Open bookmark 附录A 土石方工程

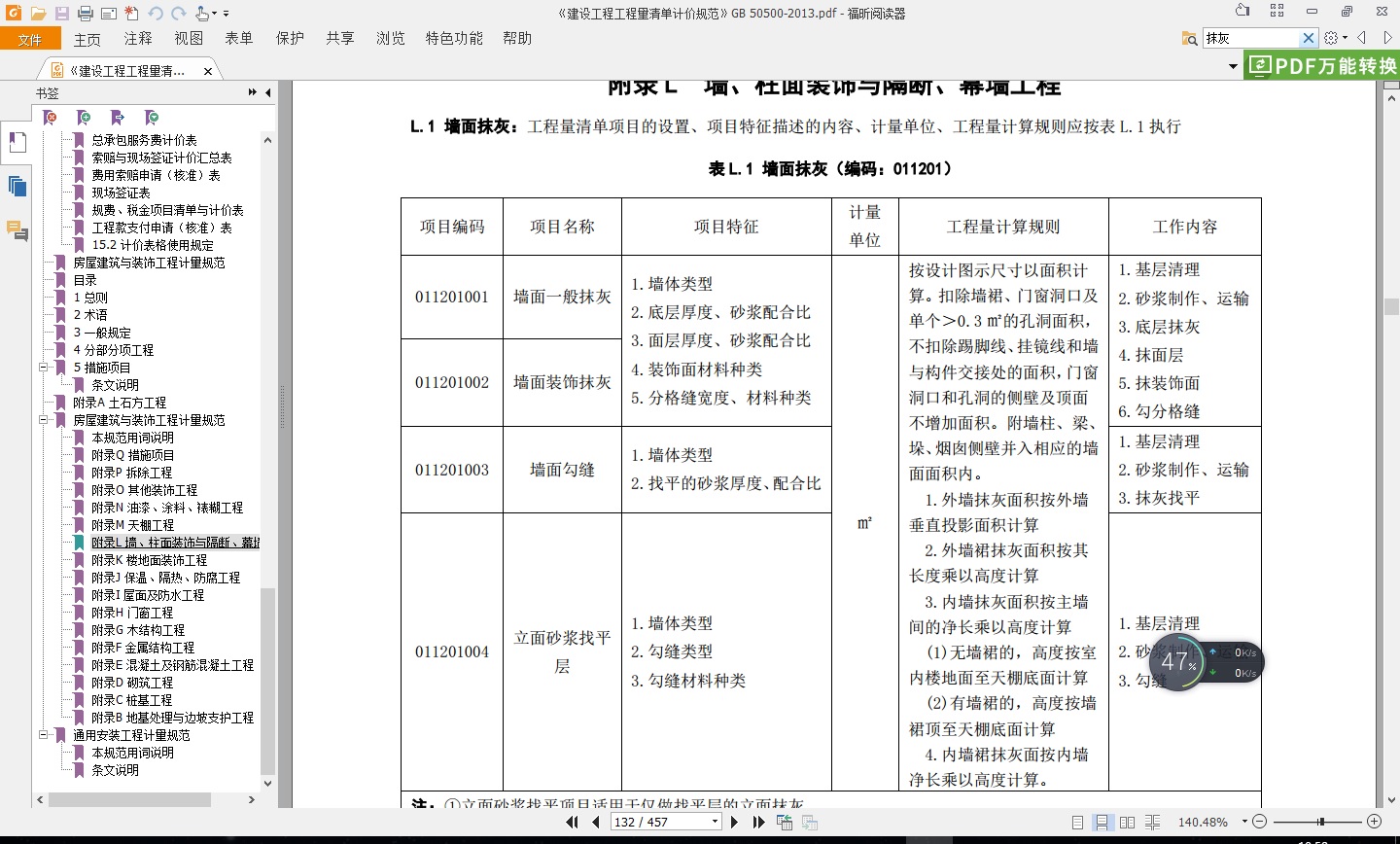[120, 403]
